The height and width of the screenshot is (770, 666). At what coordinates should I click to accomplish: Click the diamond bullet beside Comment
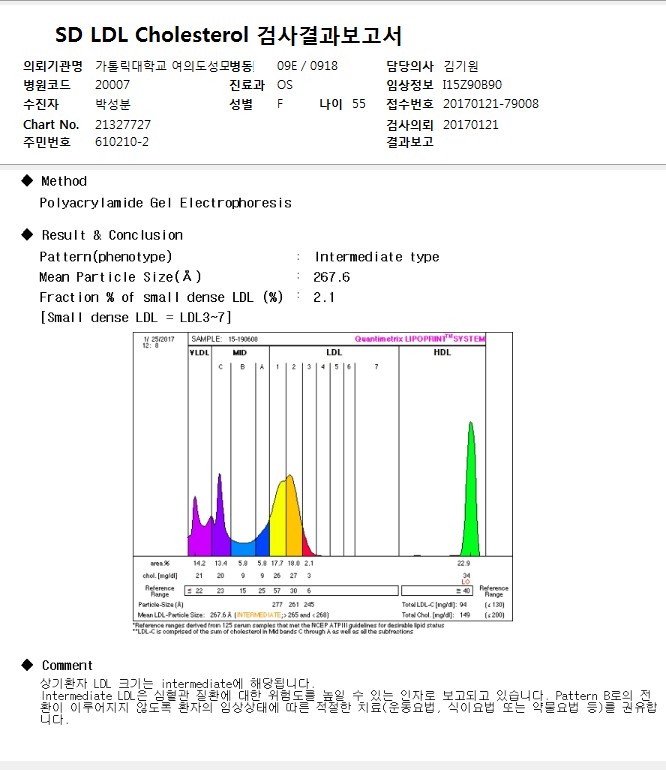coord(28,665)
